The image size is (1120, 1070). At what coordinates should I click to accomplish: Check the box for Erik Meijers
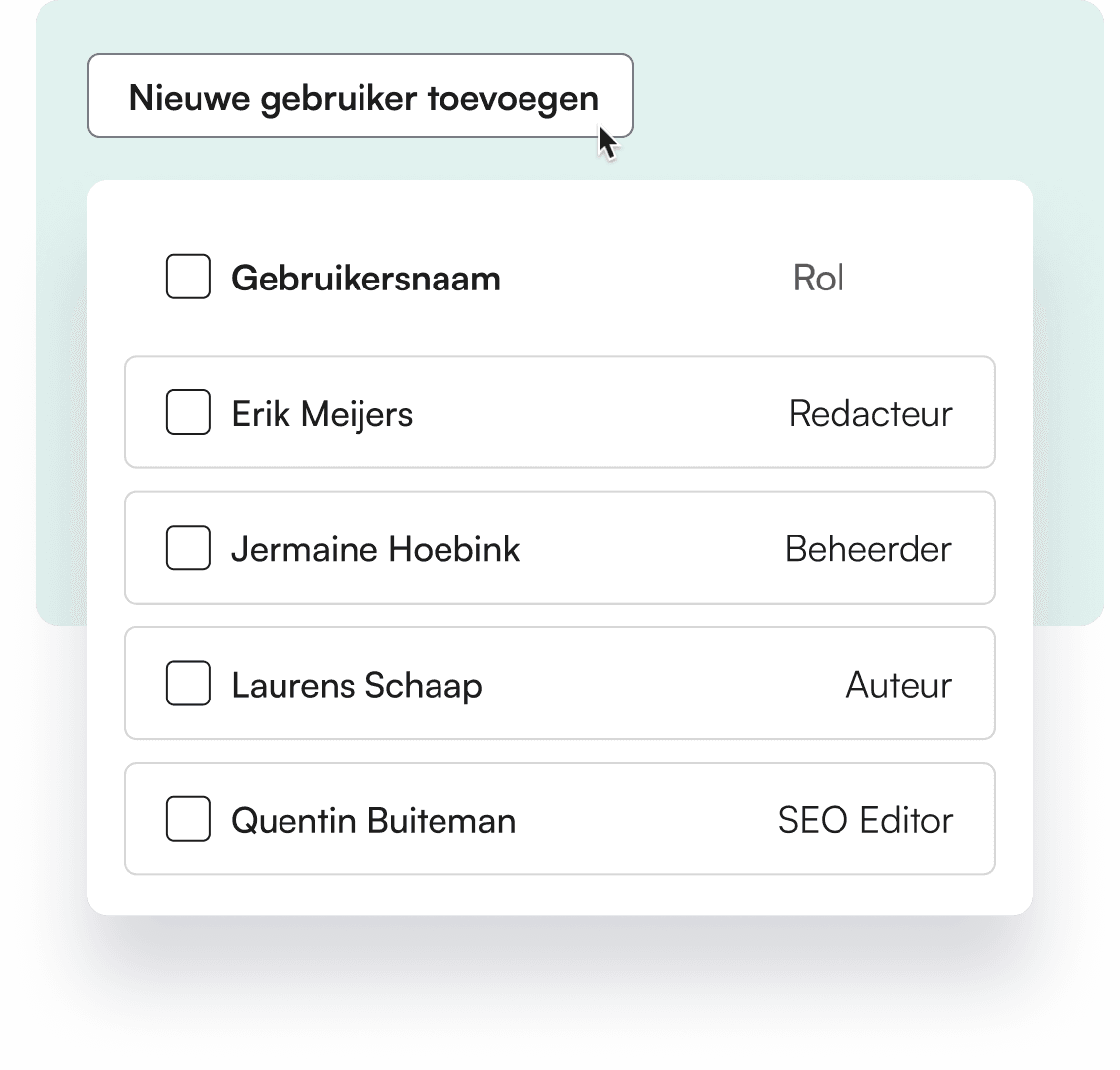click(189, 412)
